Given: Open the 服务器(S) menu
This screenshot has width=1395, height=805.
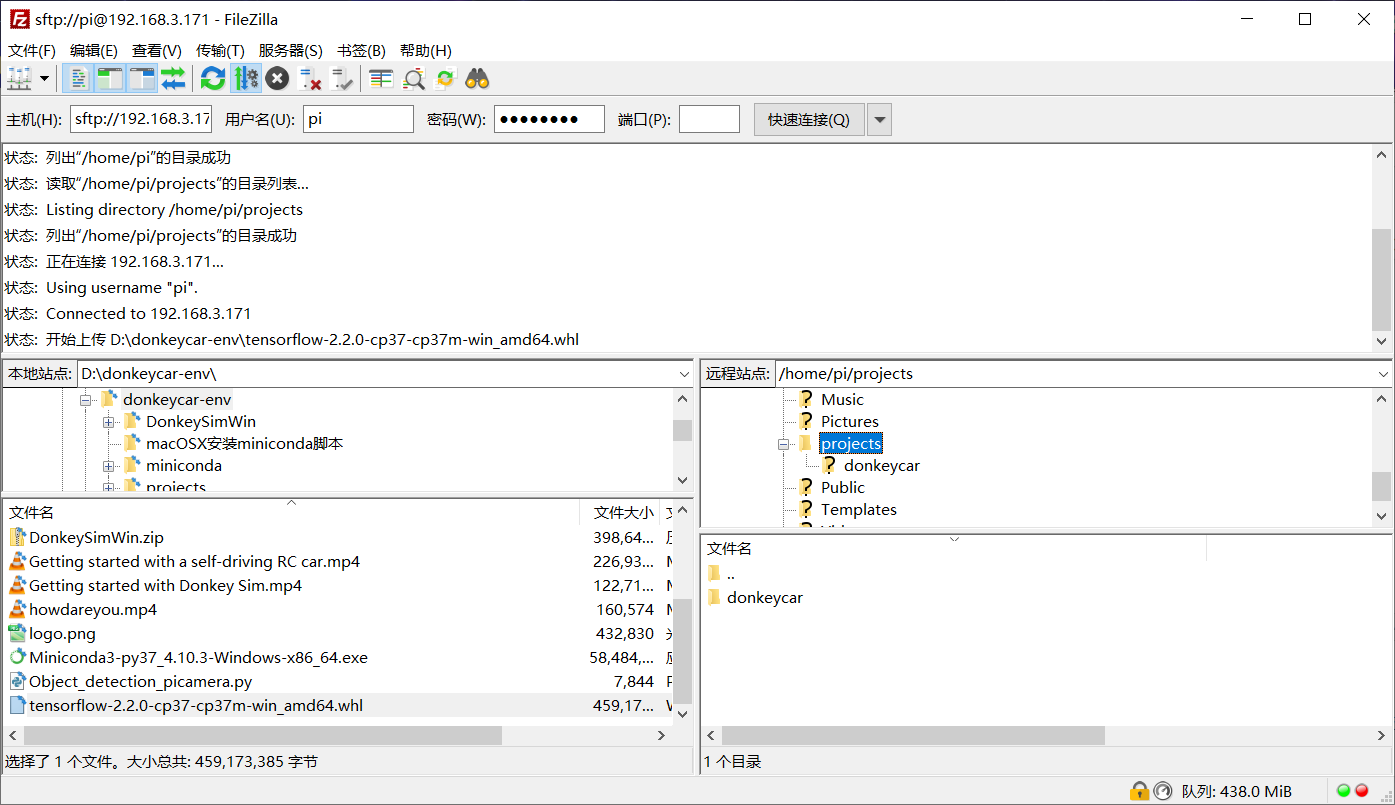Looking at the screenshot, I should click(290, 50).
